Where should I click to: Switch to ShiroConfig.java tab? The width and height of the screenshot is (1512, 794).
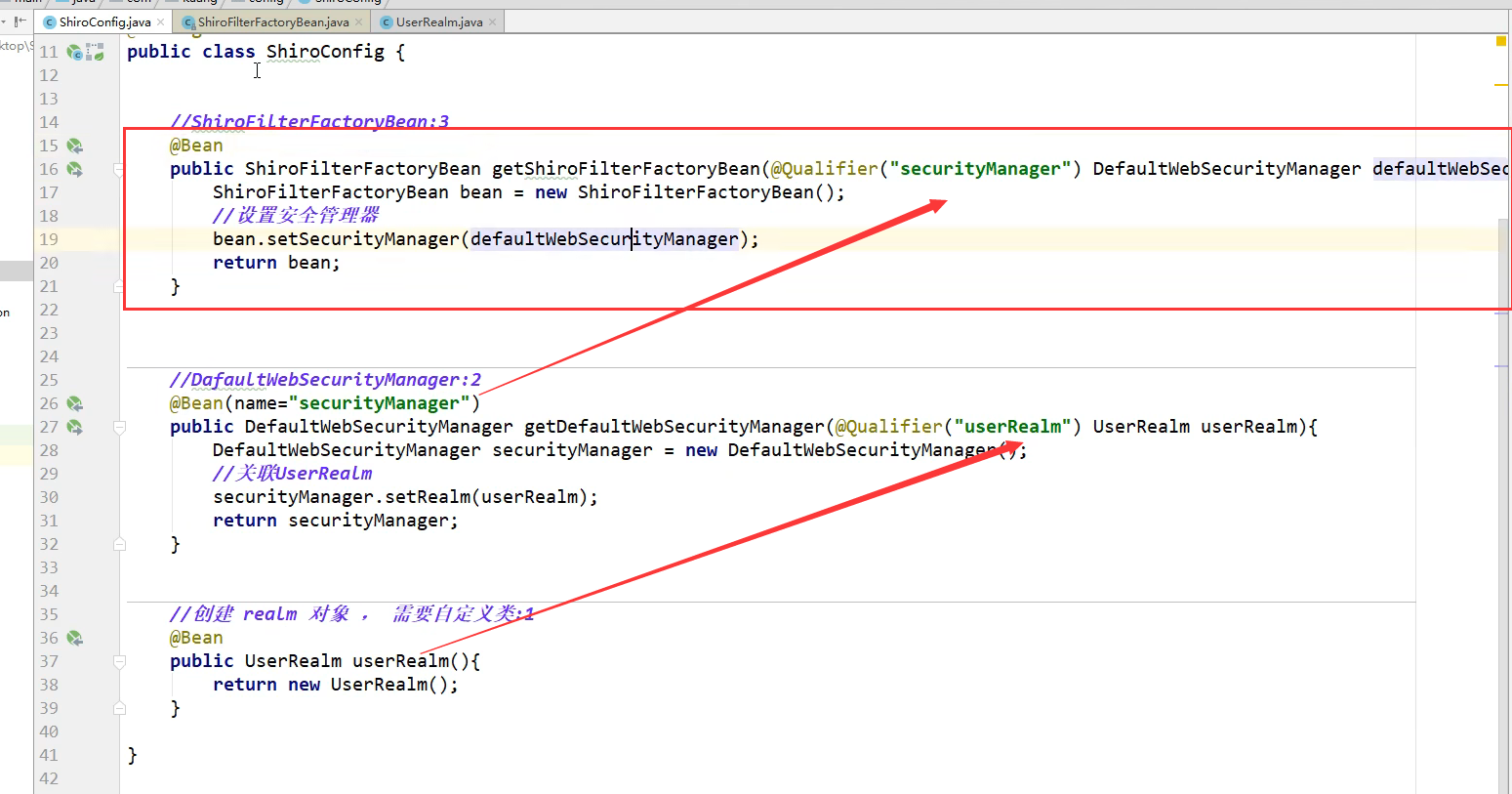(104, 21)
